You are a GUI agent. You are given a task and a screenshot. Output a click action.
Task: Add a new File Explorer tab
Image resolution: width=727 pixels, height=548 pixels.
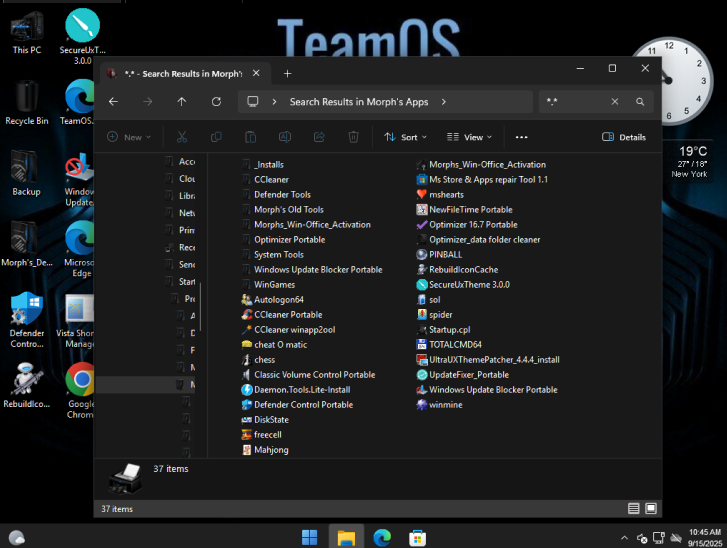pos(287,74)
